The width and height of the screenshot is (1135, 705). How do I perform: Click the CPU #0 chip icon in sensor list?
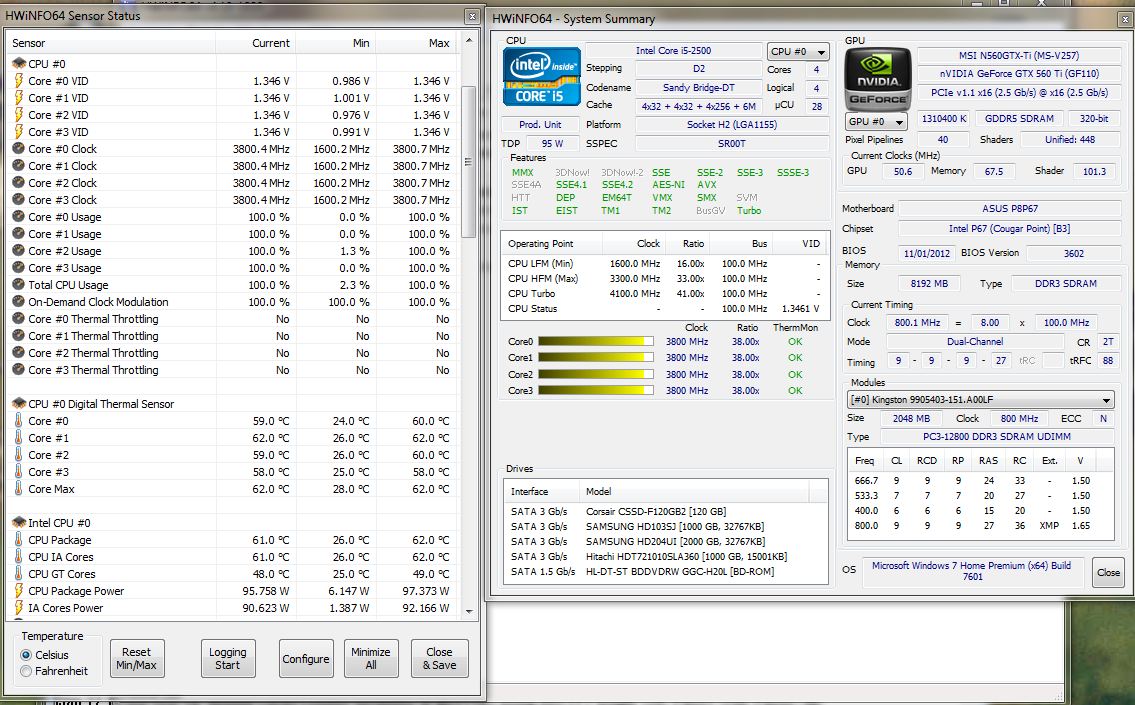tap(19, 64)
